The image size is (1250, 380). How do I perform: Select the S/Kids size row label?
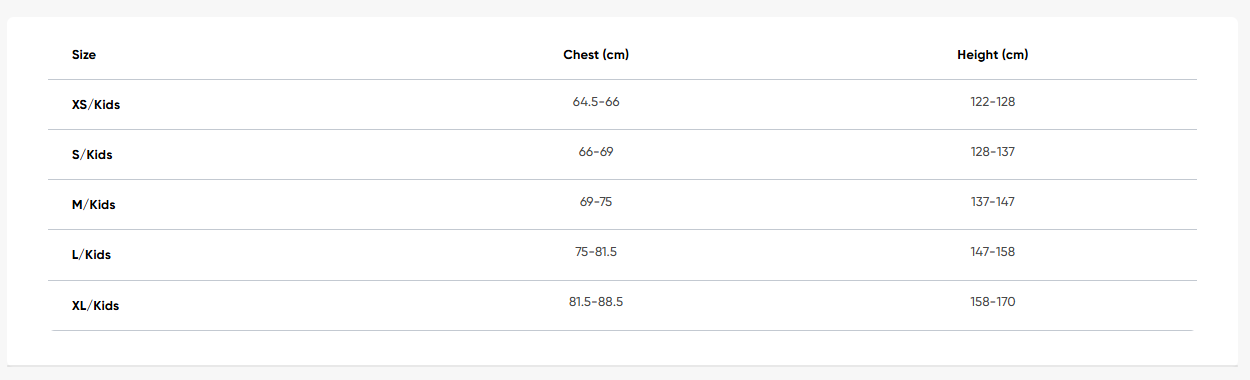[x=92, y=155]
